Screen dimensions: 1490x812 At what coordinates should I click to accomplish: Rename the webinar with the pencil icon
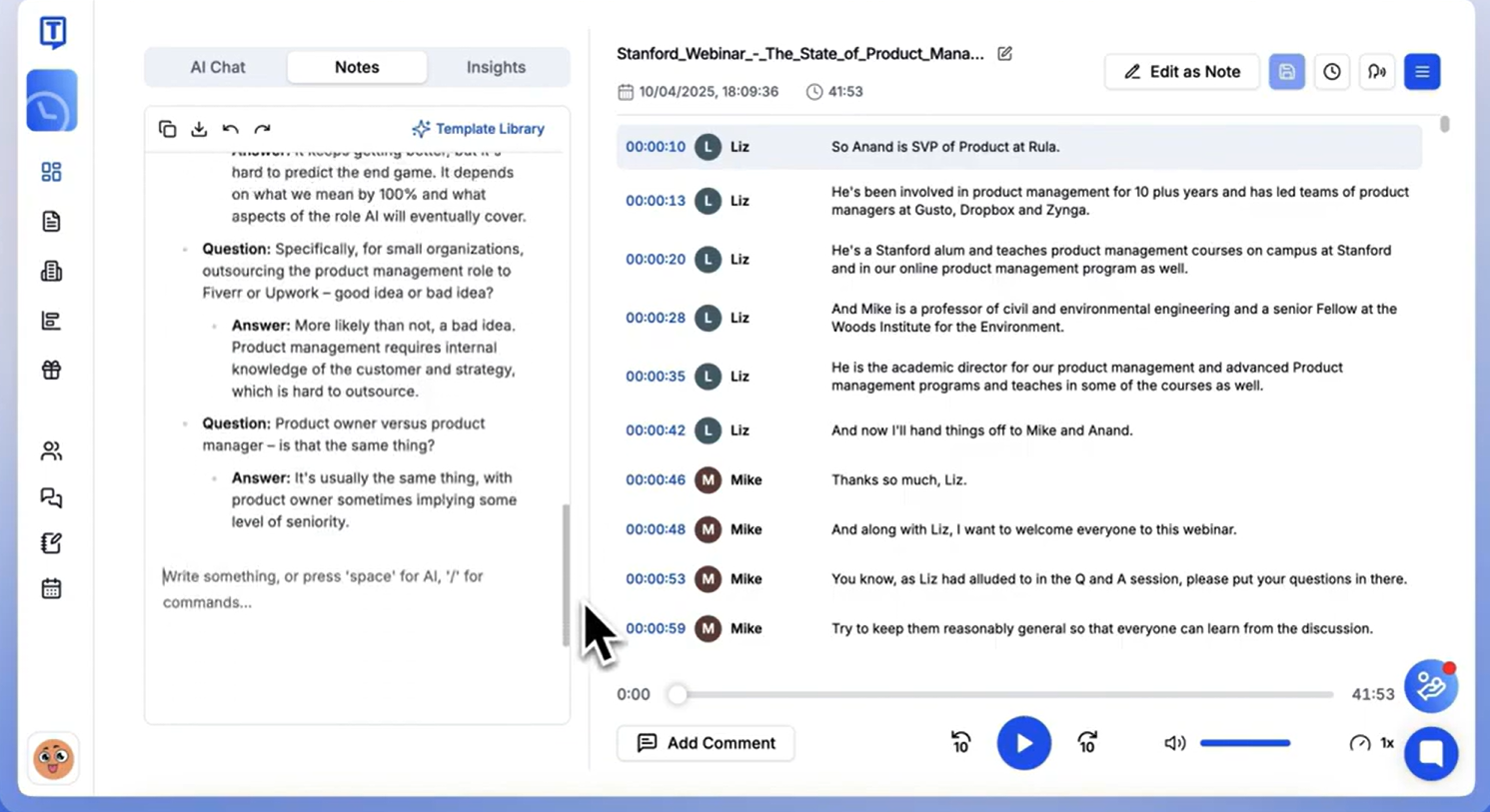pos(1004,54)
